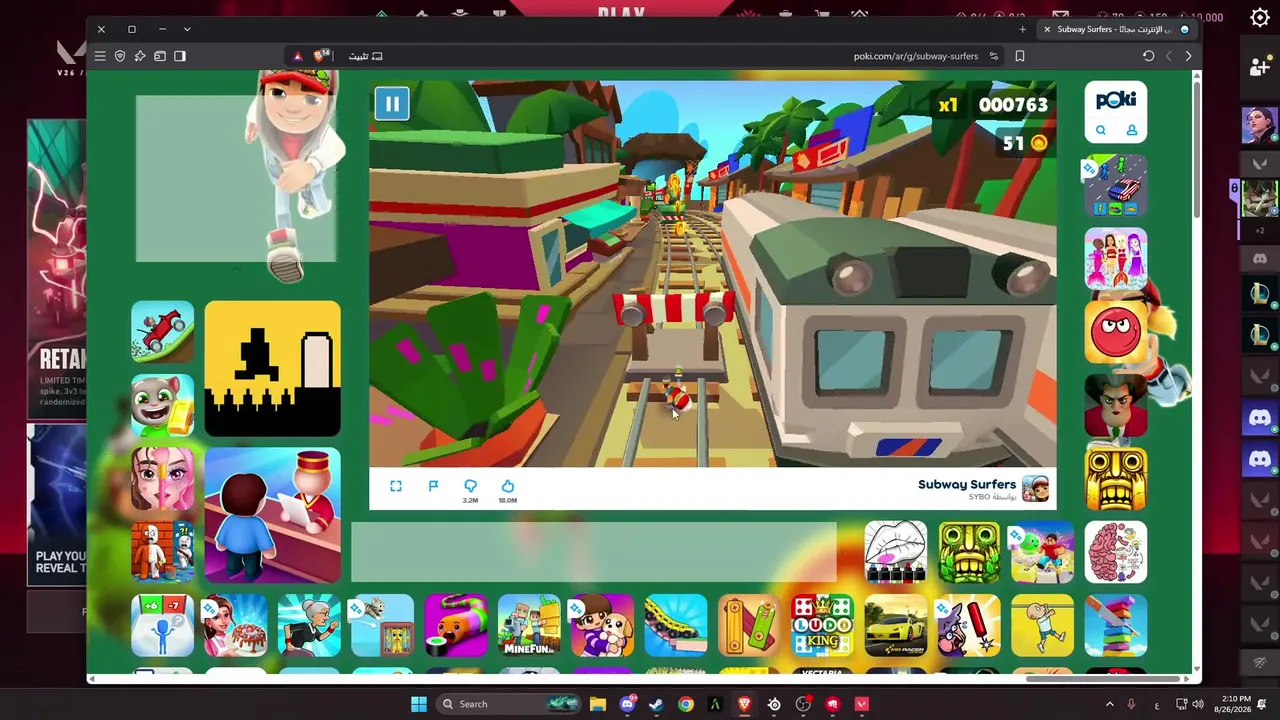This screenshot has width=1280, height=720.
Task: Show hidden system tray icons
Action: click(x=1109, y=704)
